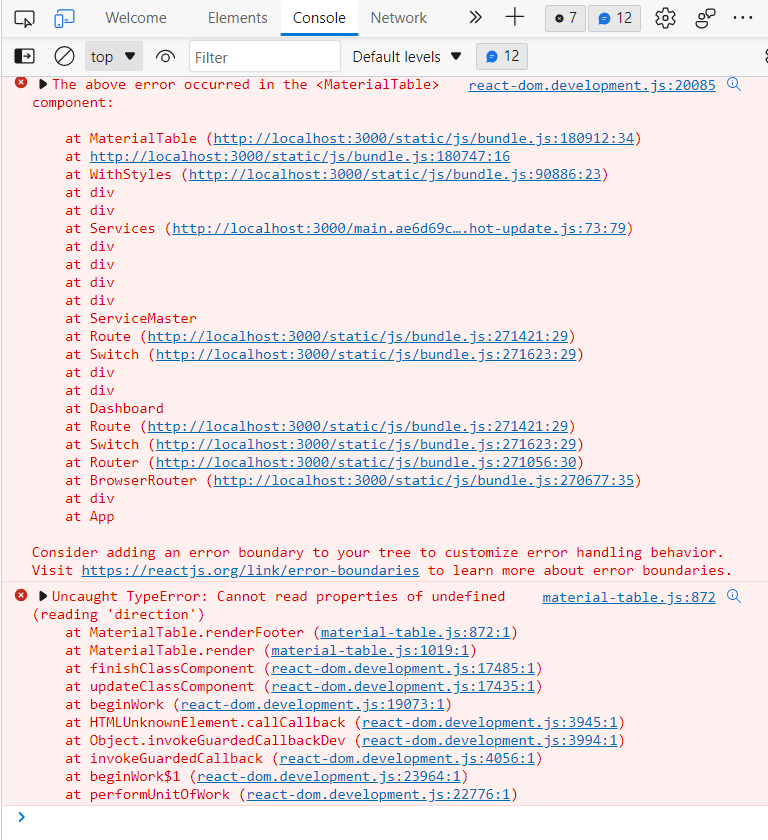Image resolution: width=768 pixels, height=840 pixels.
Task: Click the console Filter input field
Action: pos(265,56)
